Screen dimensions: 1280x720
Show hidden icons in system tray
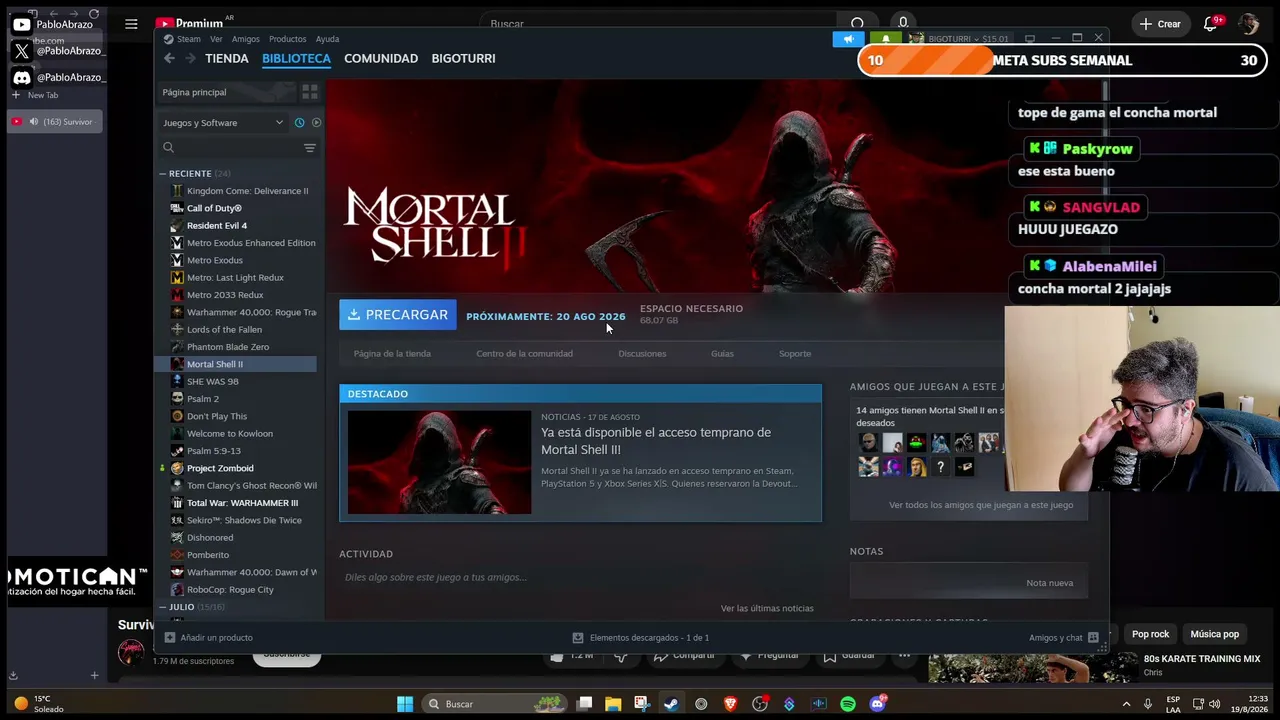click(x=1126, y=704)
